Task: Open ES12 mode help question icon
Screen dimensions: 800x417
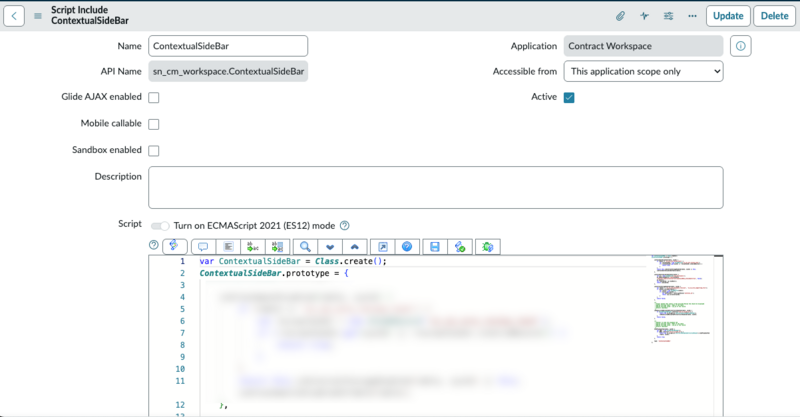Action: pos(345,225)
